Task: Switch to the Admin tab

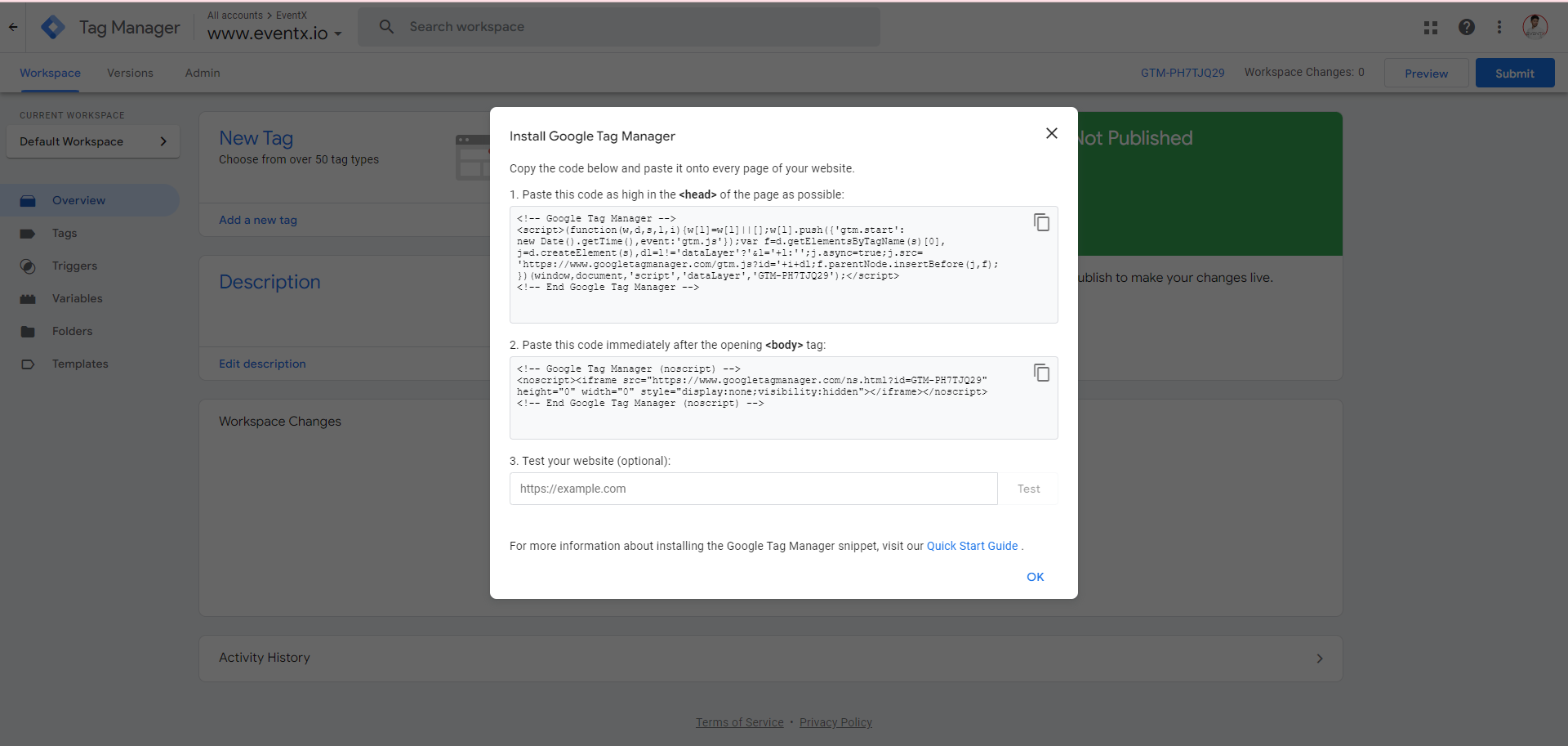Action: point(203,73)
